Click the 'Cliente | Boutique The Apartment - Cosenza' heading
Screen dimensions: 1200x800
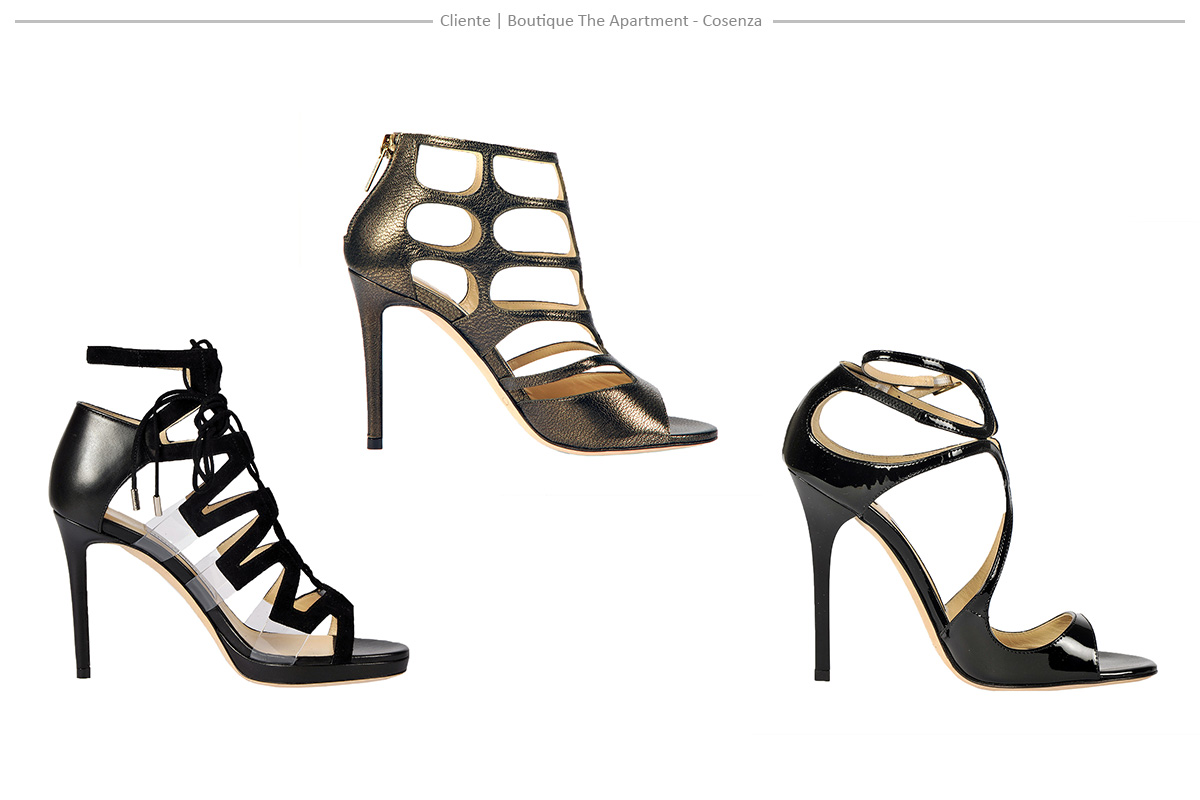[x=601, y=20]
